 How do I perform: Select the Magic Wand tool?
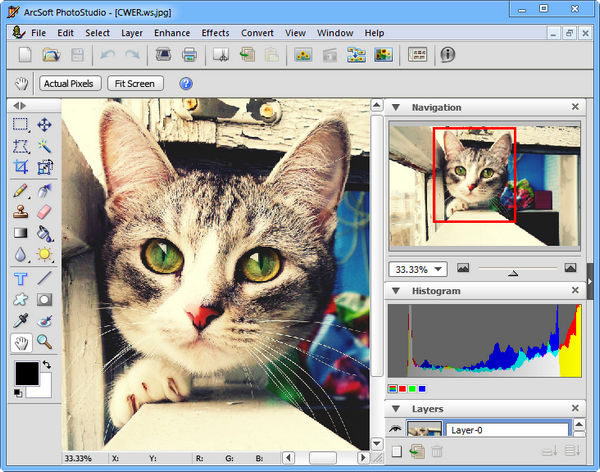tap(45, 146)
